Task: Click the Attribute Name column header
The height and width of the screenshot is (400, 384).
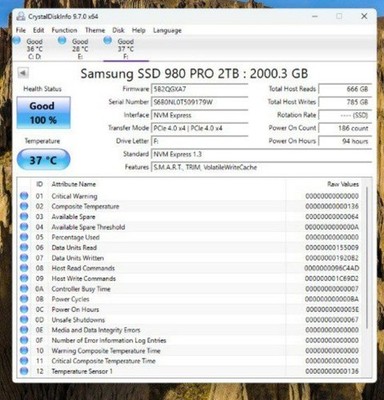Action: (x=74, y=184)
